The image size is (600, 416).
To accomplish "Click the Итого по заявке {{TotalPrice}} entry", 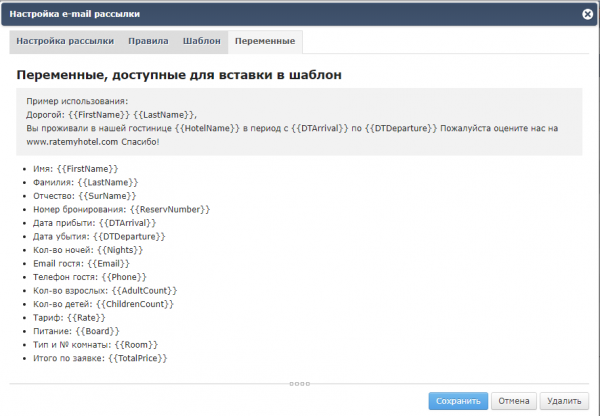I will 100,358.
